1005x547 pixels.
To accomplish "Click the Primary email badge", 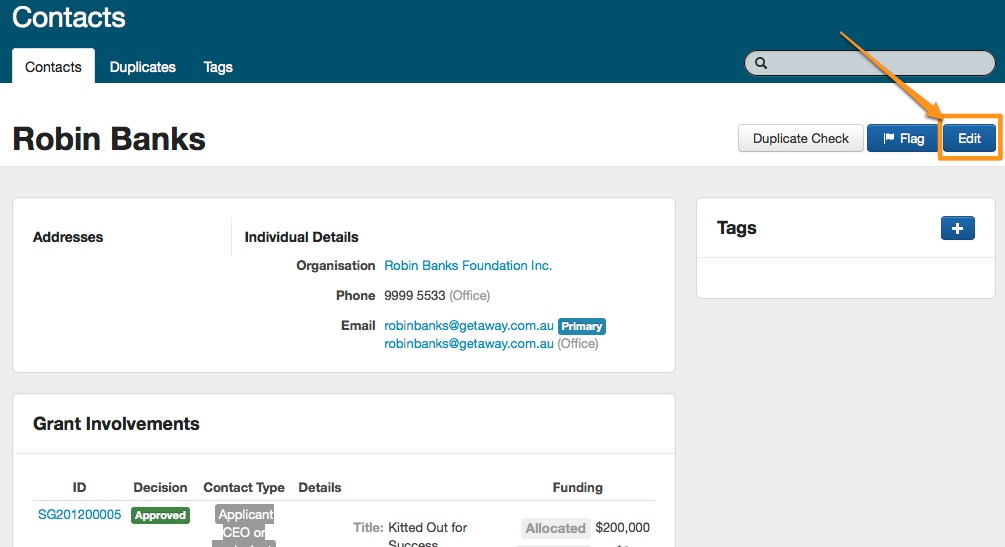I will [582, 326].
